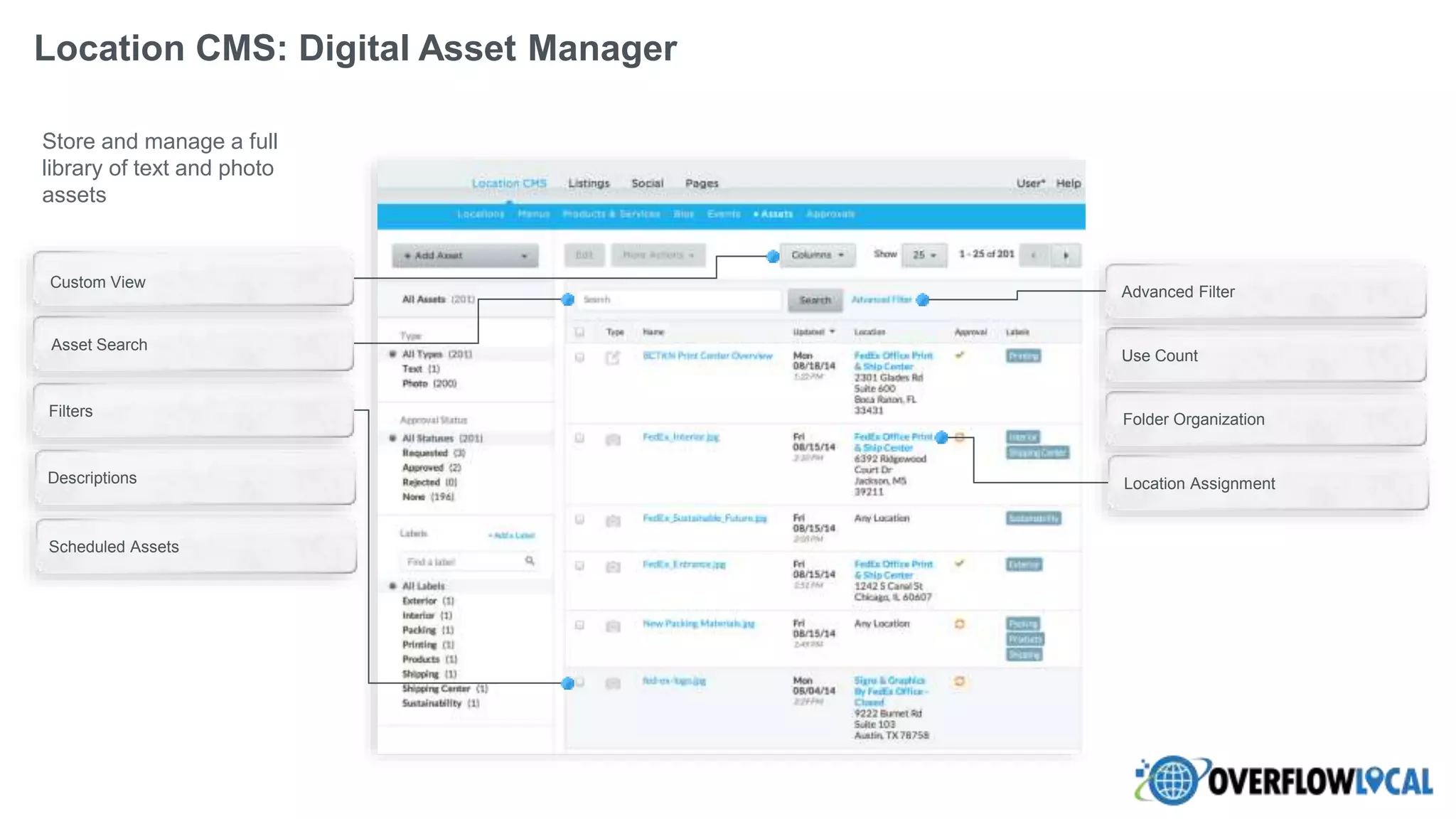1456x819 pixels.
Task: Click the Sustainability label tag
Action: point(1034,518)
